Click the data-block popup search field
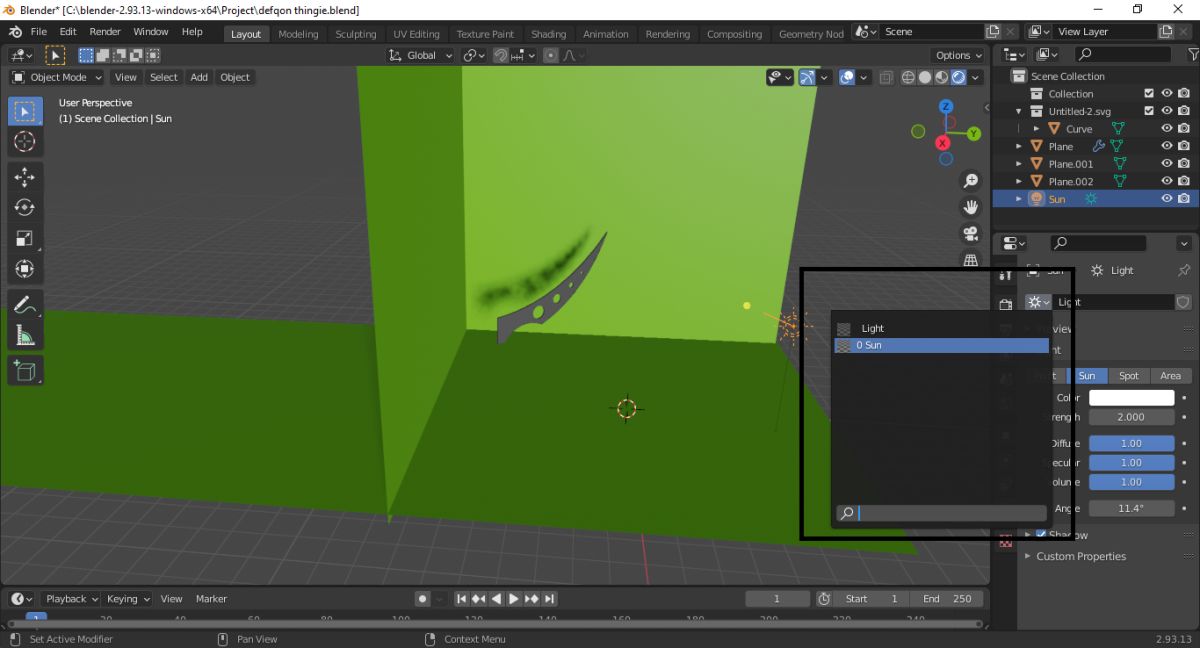The height and width of the screenshot is (648, 1200). (x=941, y=513)
